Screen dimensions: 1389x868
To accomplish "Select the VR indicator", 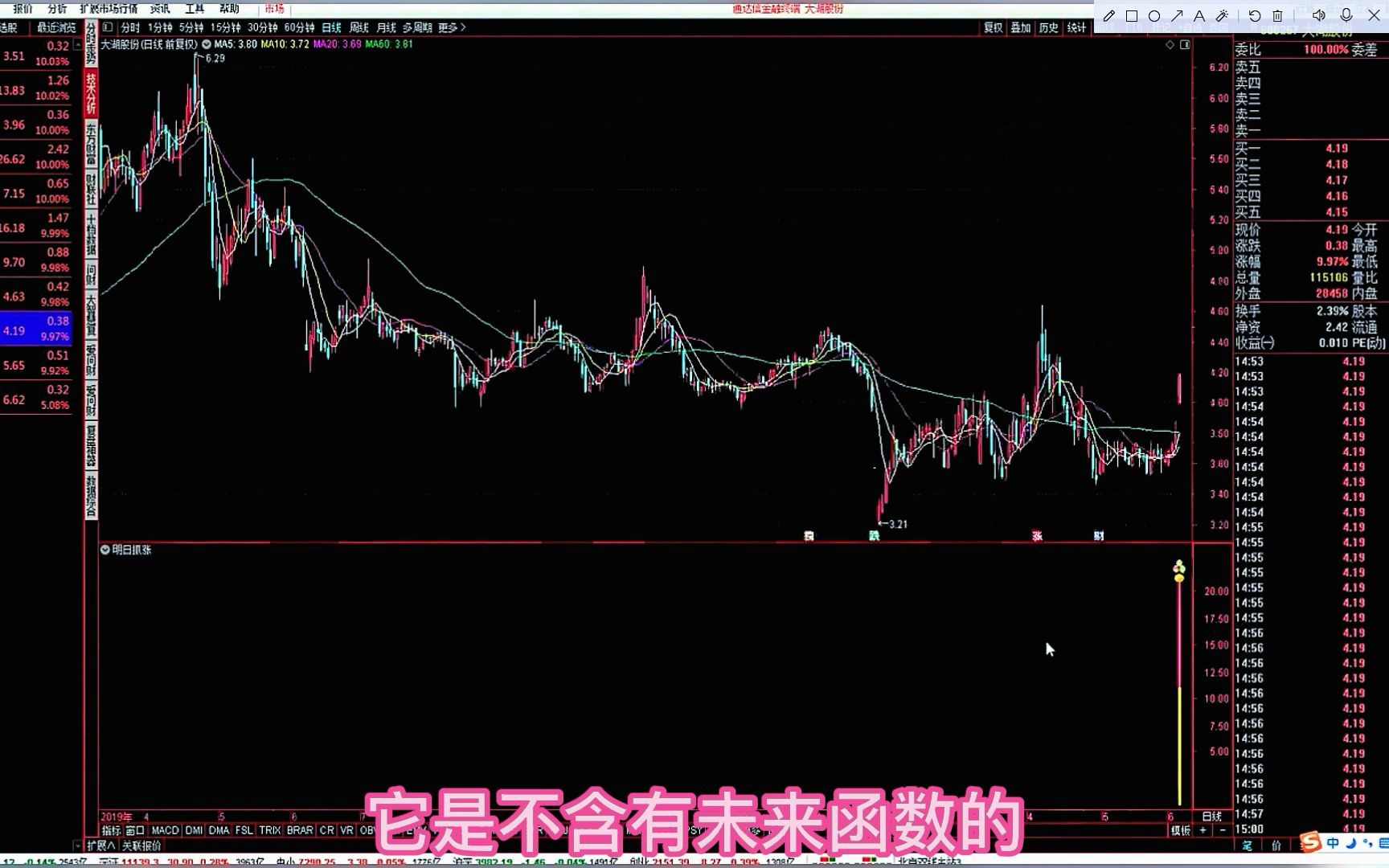I will click(346, 830).
